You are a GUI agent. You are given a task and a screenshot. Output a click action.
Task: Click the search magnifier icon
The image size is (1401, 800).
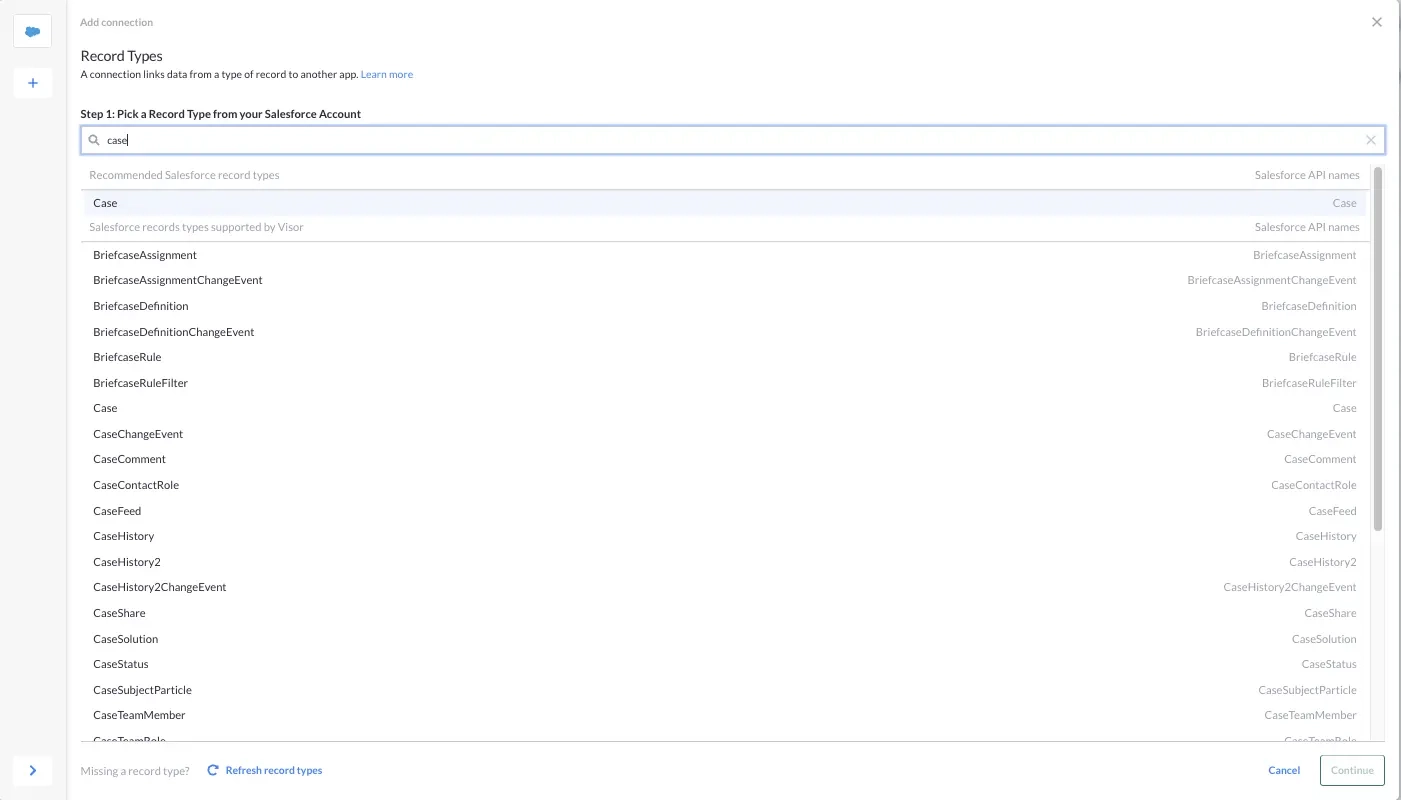pyautogui.click(x=95, y=141)
